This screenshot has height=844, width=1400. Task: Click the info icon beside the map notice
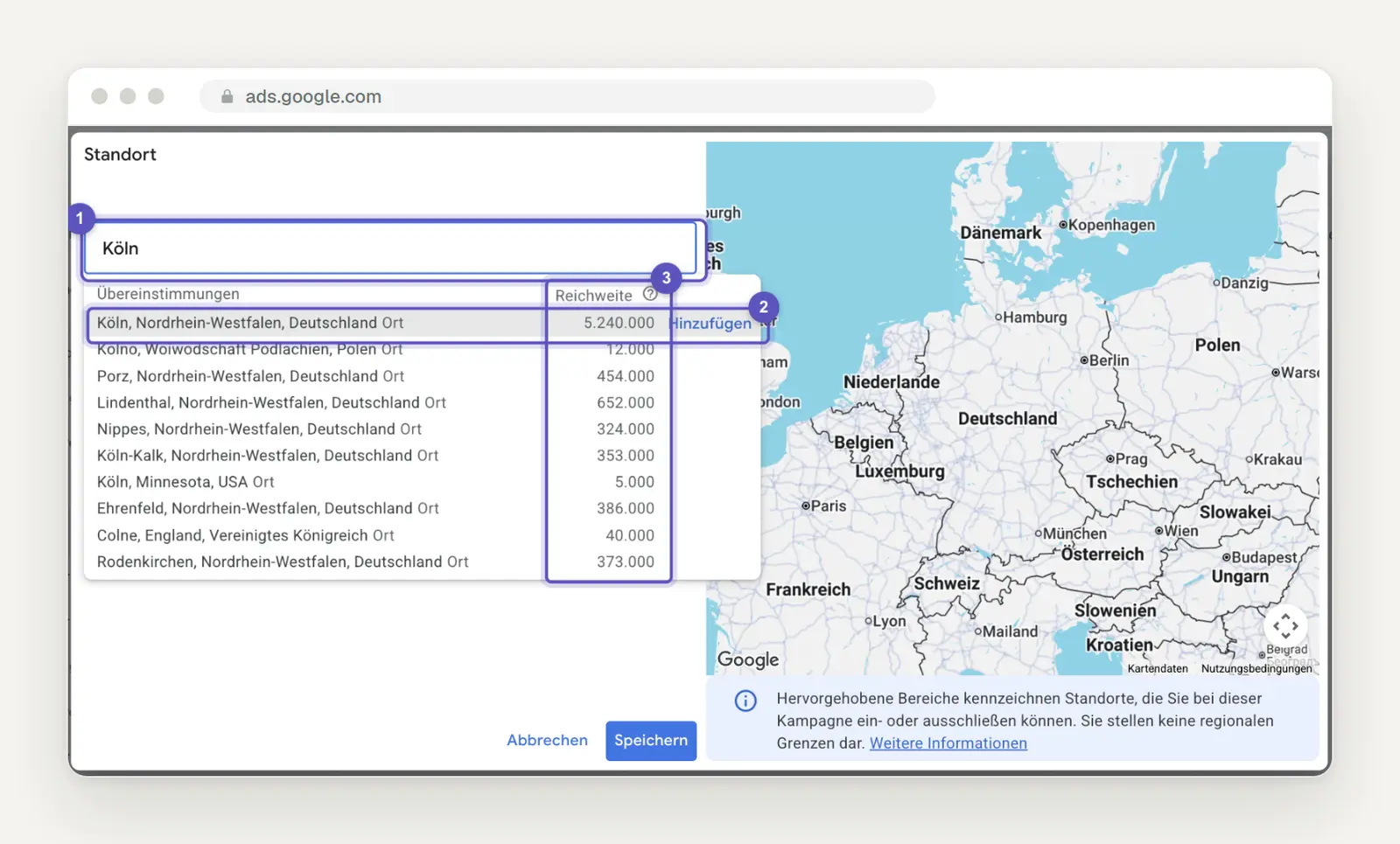pos(745,701)
